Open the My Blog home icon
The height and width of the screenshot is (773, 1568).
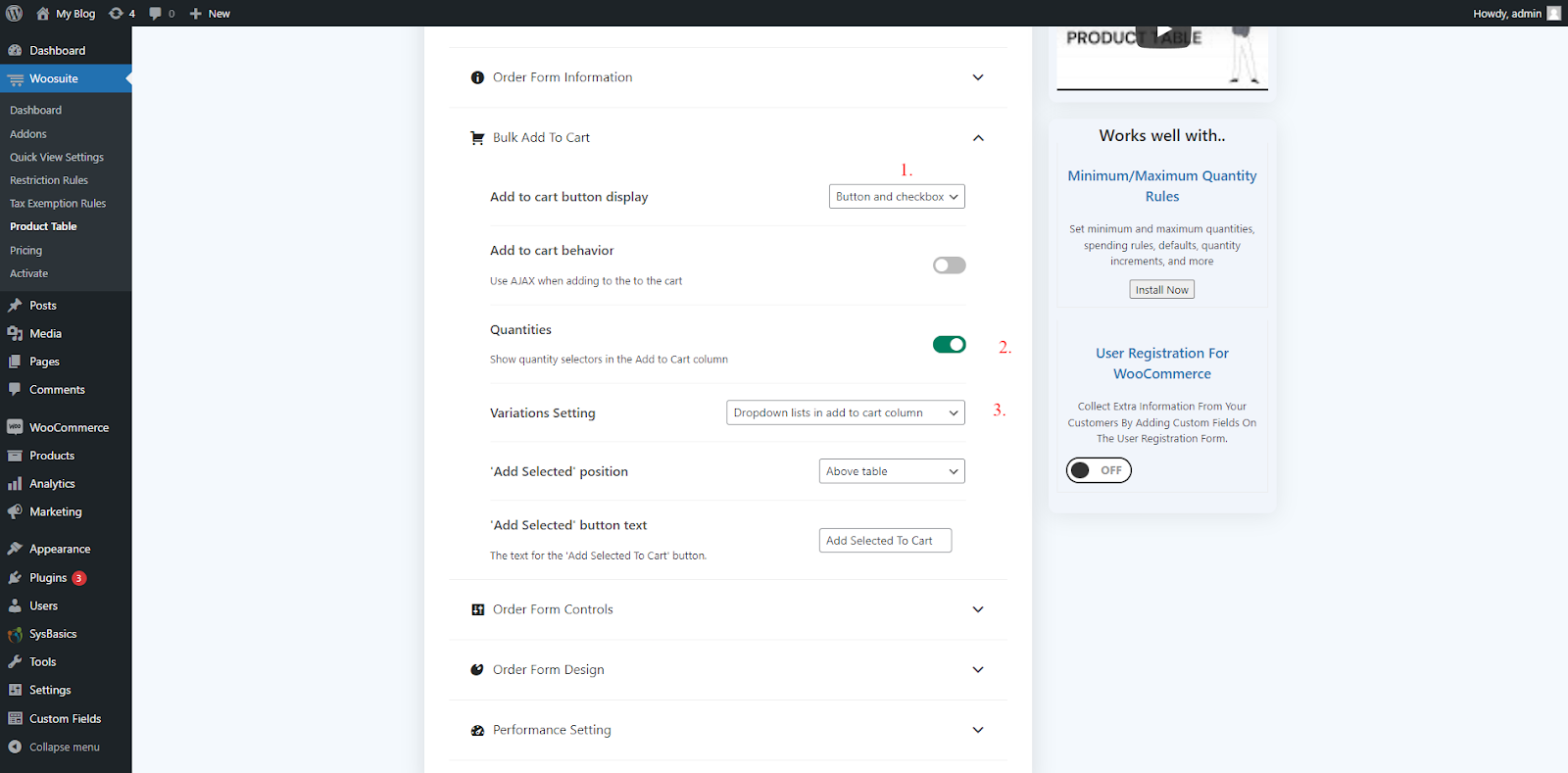42,14
